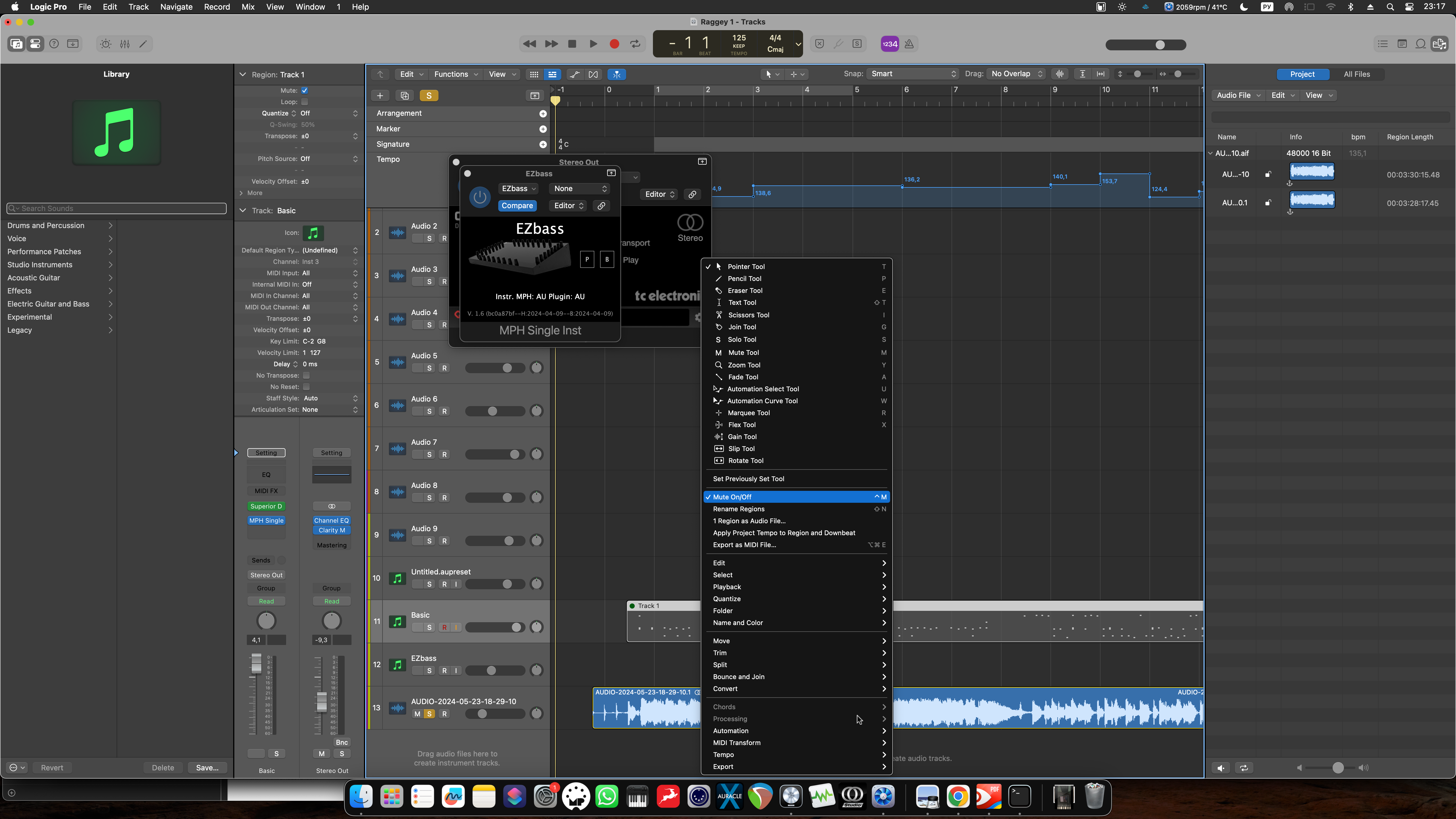
Task: Select AU...-10 waveform region thumbnail
Action: click(x=1312, y=171)
